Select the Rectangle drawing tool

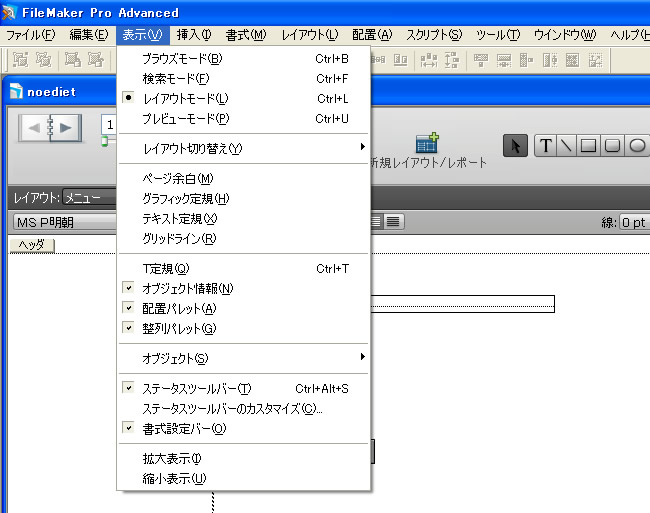pyautogui.click(x=589, y=146)
